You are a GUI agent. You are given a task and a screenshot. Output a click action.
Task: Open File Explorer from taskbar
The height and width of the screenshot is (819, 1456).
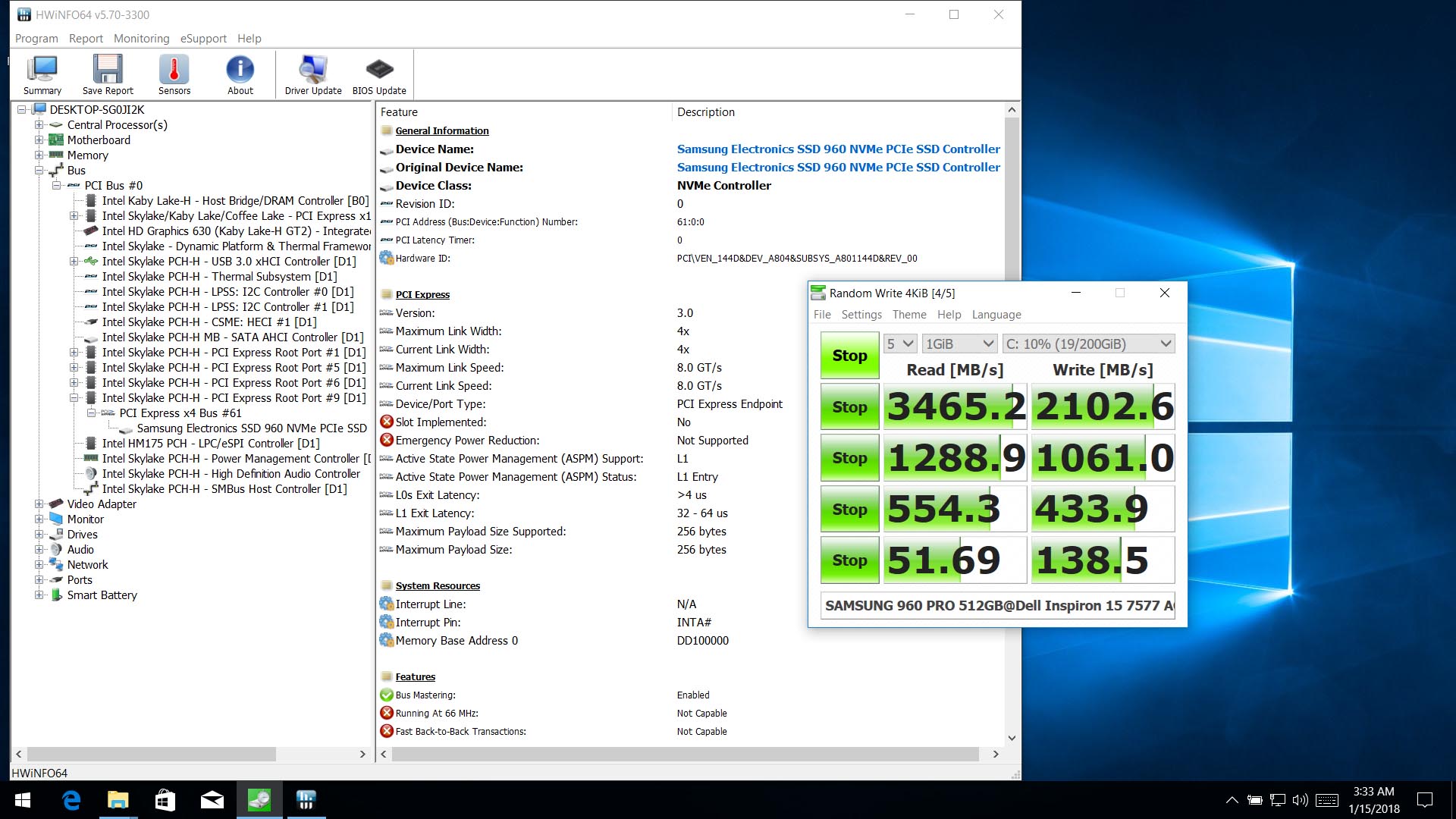coord(118,800)
